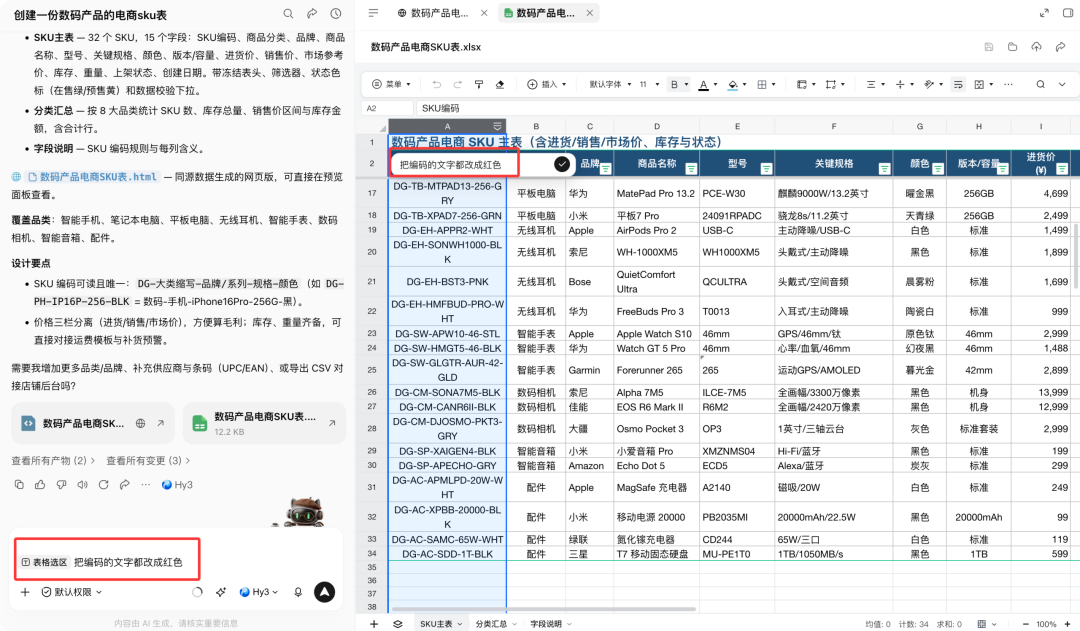This screenshot has height=631, width=1080.
Task: Activate the format painter tool
Action: tap(479, 84)
